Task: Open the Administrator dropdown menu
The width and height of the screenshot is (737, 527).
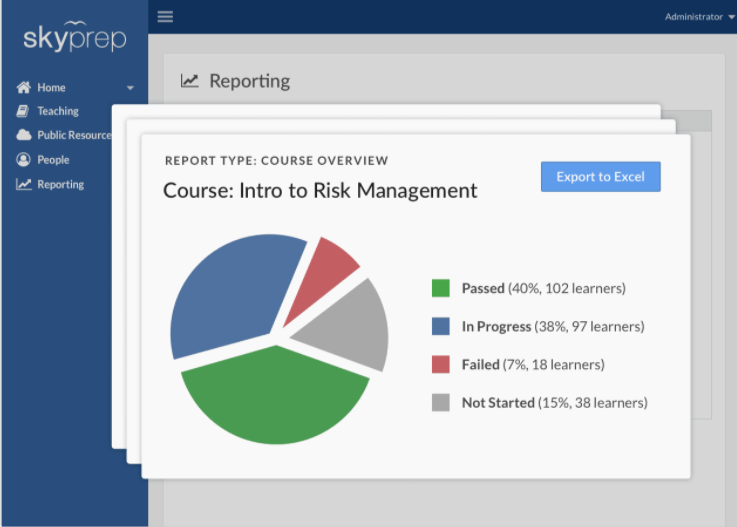Action: [x=699, y=17]
